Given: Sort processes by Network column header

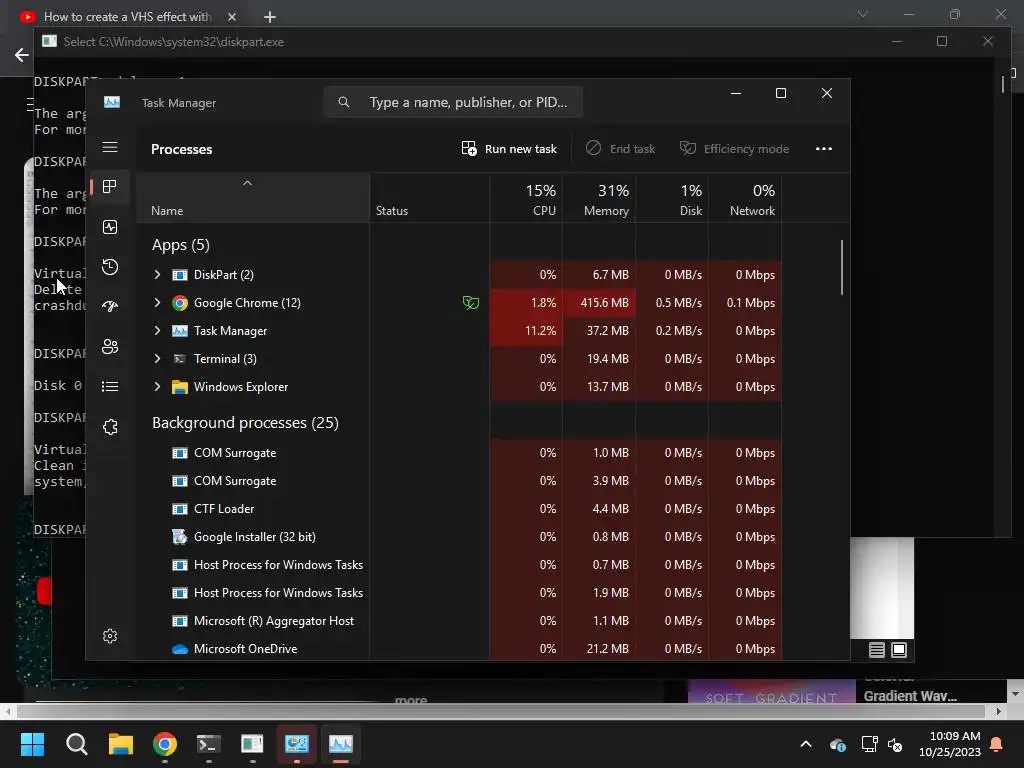Looking at the screenshot, I should click(x=746, y=199).
